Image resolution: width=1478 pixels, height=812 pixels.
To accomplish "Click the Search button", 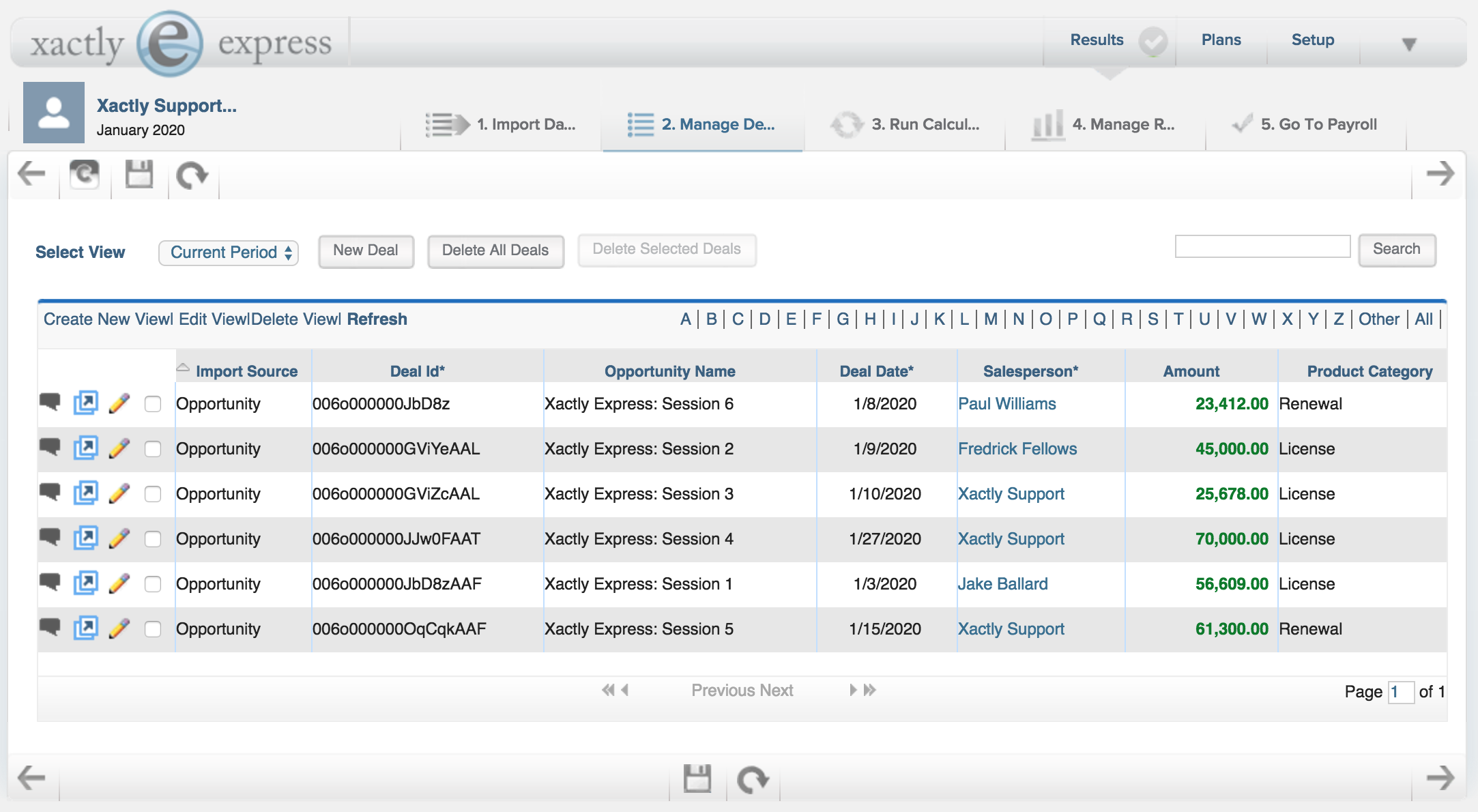I will (1397, 249).
